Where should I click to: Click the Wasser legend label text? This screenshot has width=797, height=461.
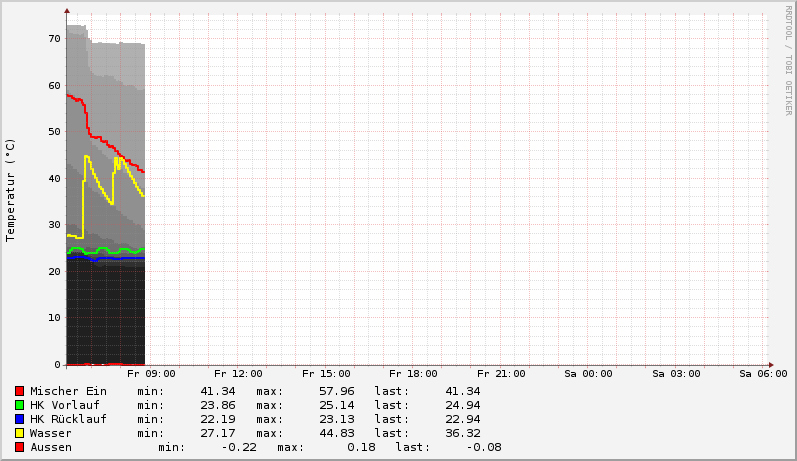coord(51,433)
